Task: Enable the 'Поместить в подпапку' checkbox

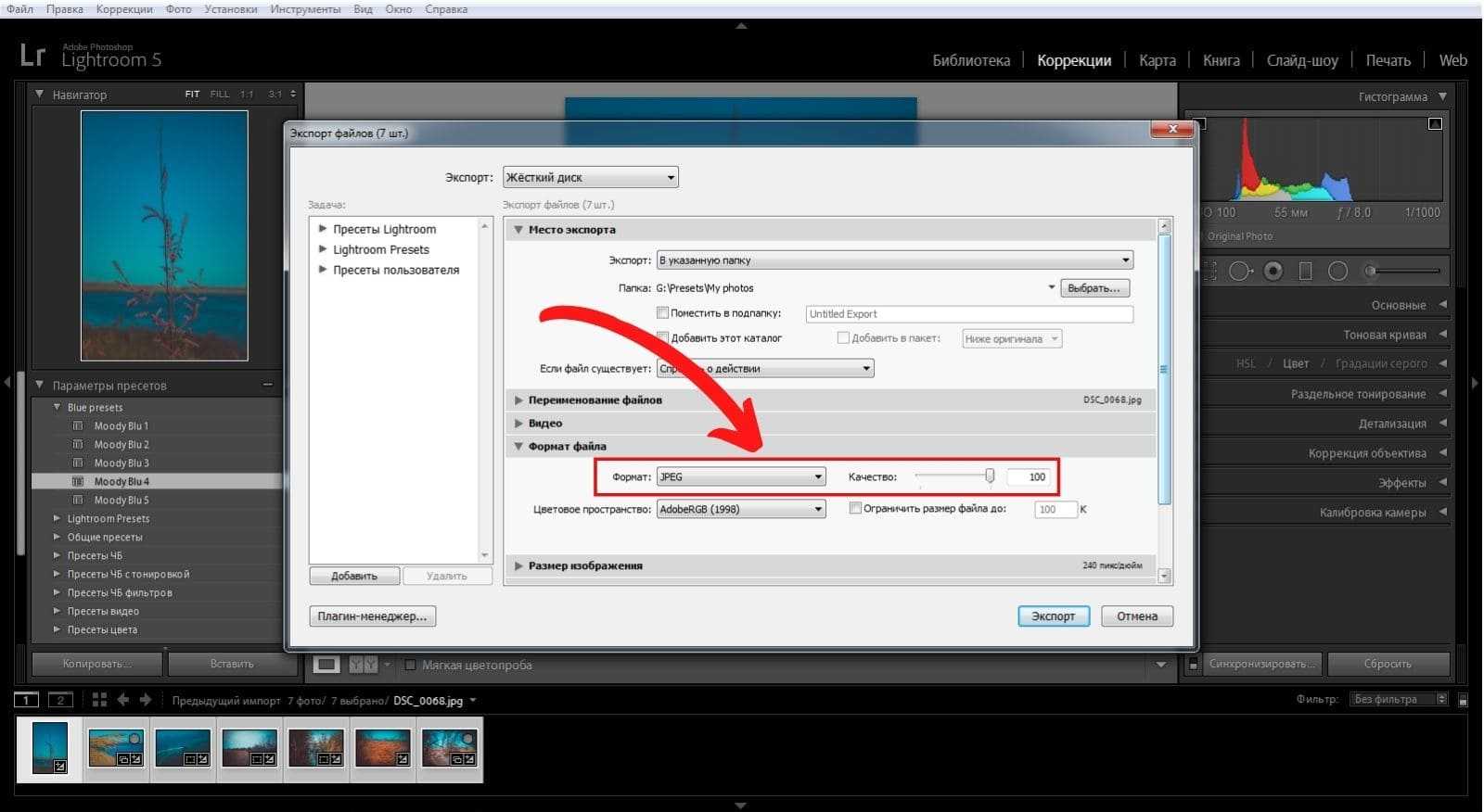Action: [663, 313]
